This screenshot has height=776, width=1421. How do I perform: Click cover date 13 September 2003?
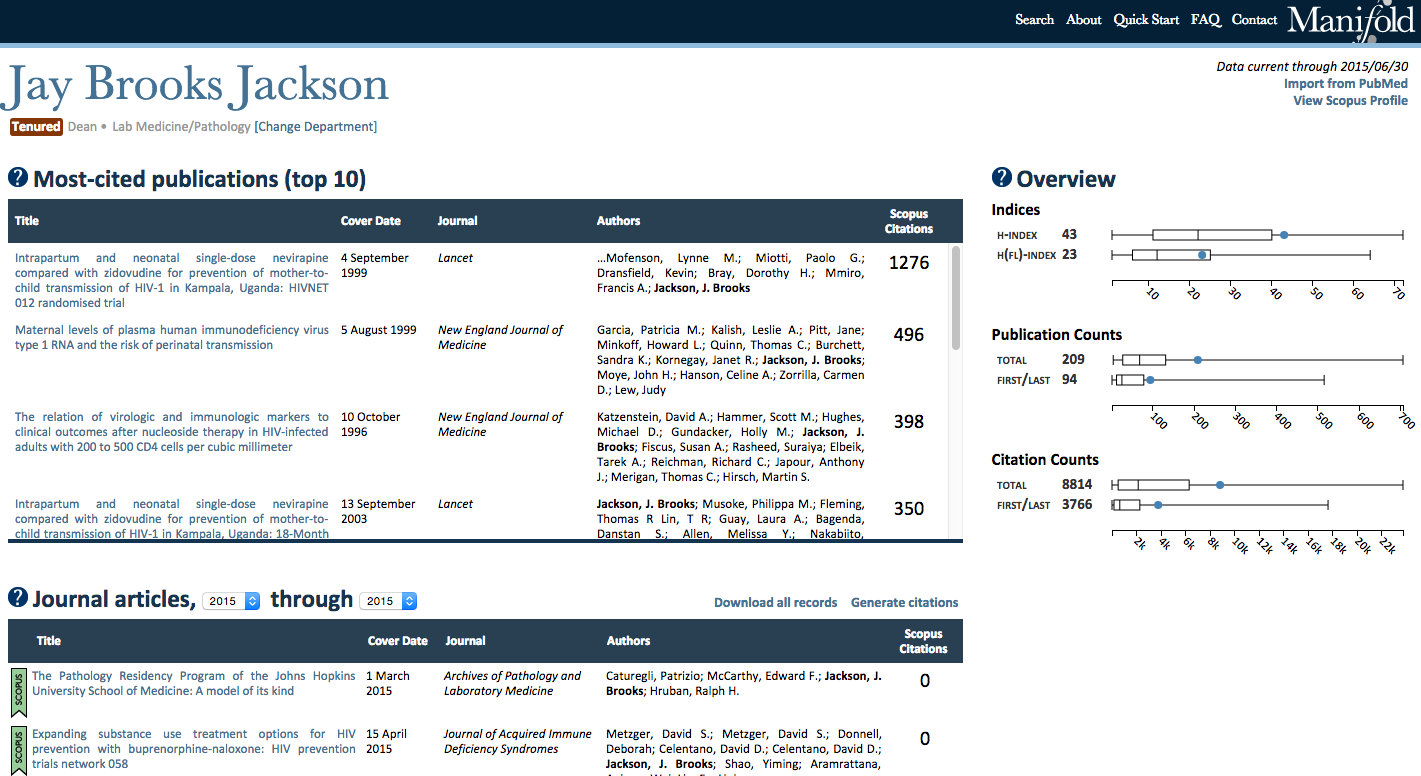(378, 511)
